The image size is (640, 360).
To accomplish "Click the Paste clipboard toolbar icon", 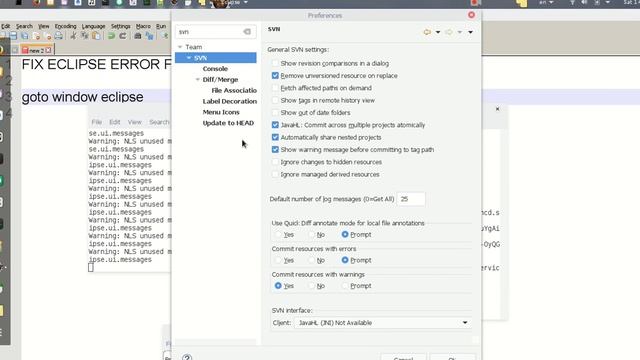I will tap(96, 36).
